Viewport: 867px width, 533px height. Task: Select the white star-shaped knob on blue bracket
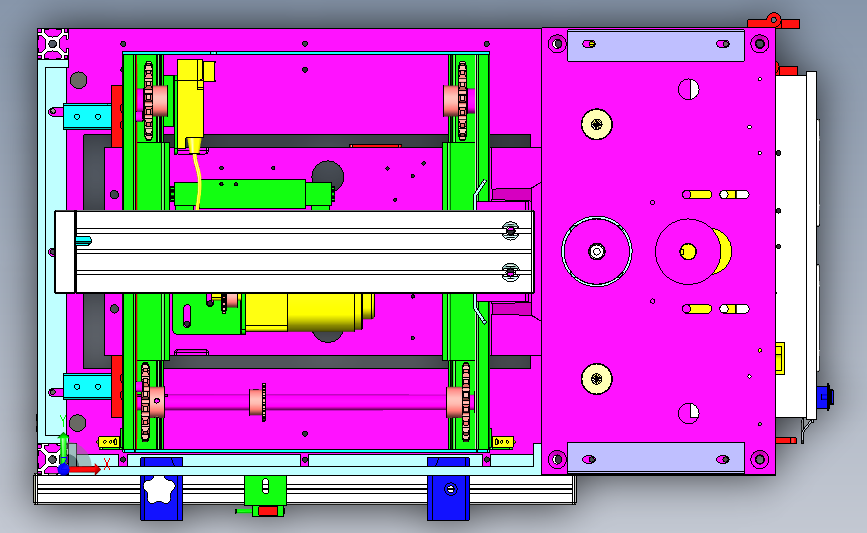pyautogui.click(x=159, y=489)
